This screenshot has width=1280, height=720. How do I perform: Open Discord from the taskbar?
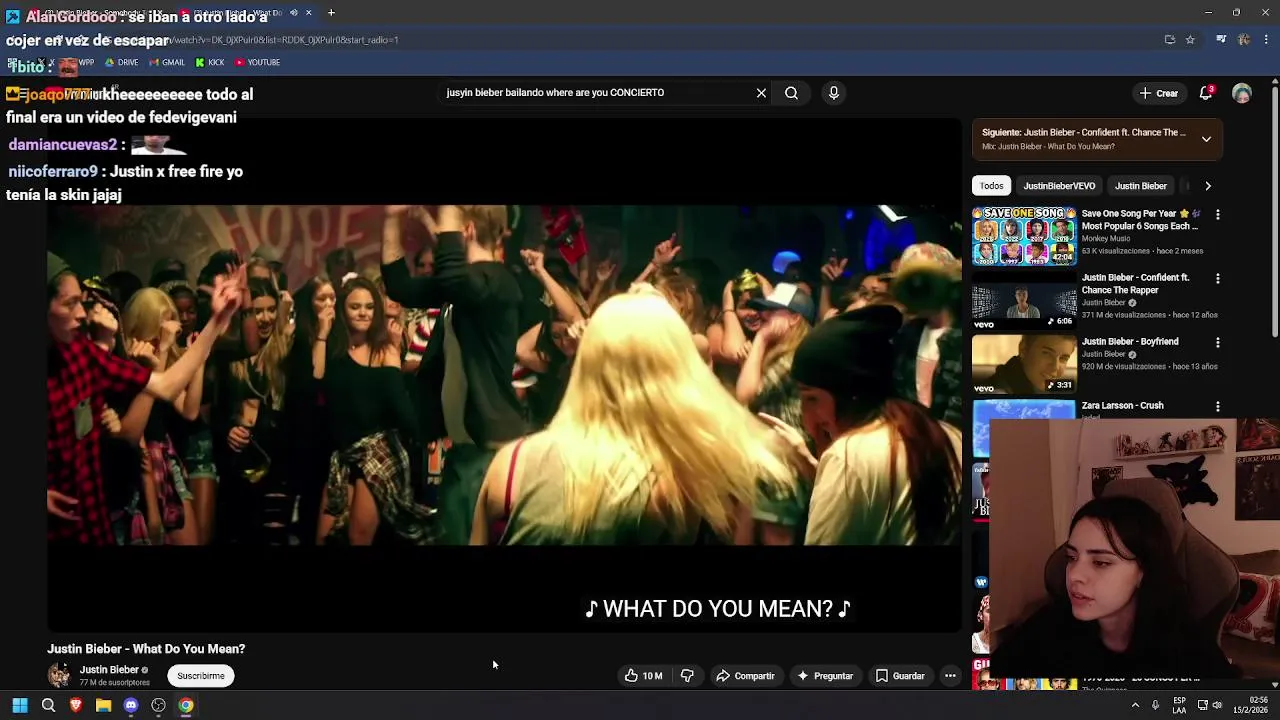tap(131, 706)
